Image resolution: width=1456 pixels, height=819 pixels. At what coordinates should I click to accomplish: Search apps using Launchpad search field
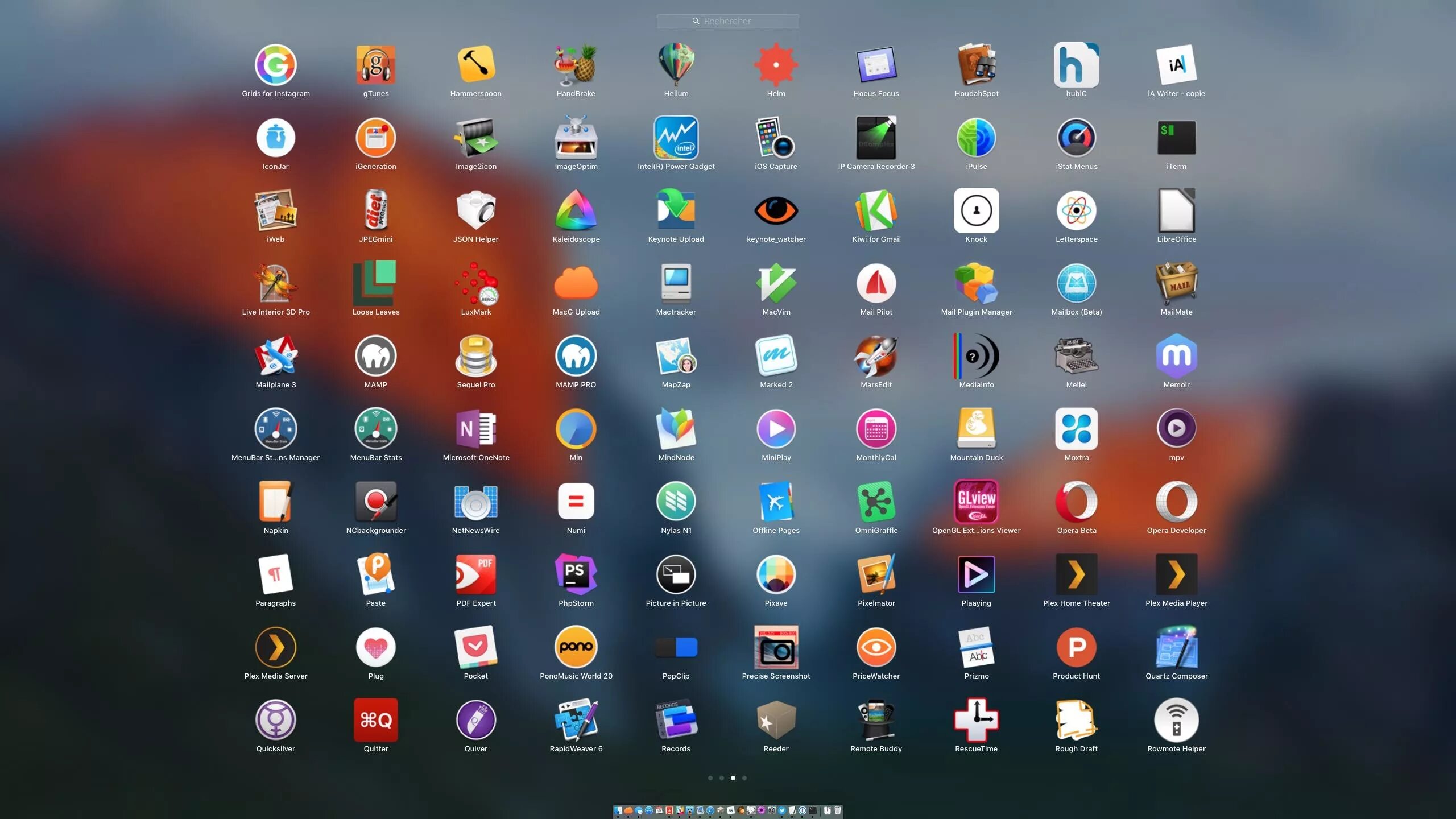tap(728, 20)
